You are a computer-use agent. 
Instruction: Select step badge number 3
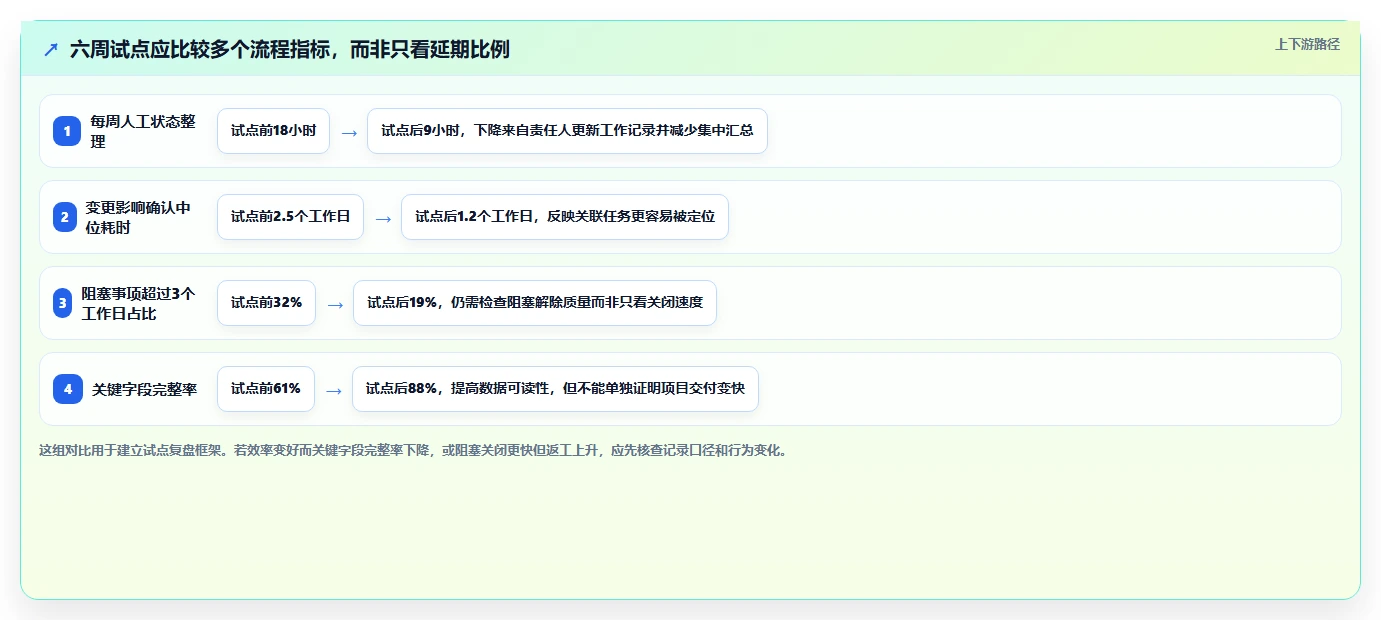(63, 303)
